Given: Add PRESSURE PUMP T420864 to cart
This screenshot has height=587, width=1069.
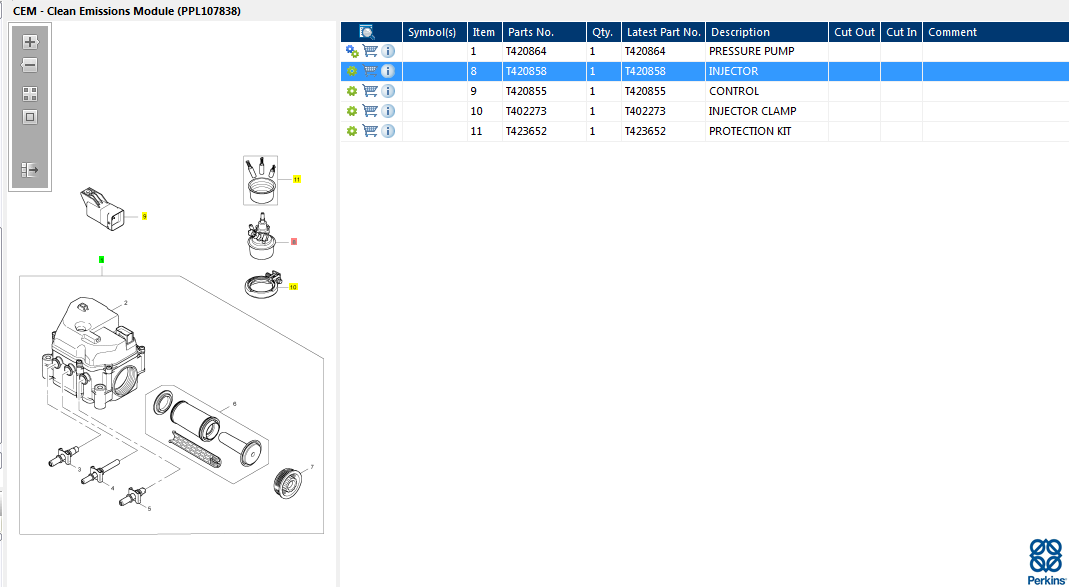Looking at the screenshot, I should click(370, 51).
